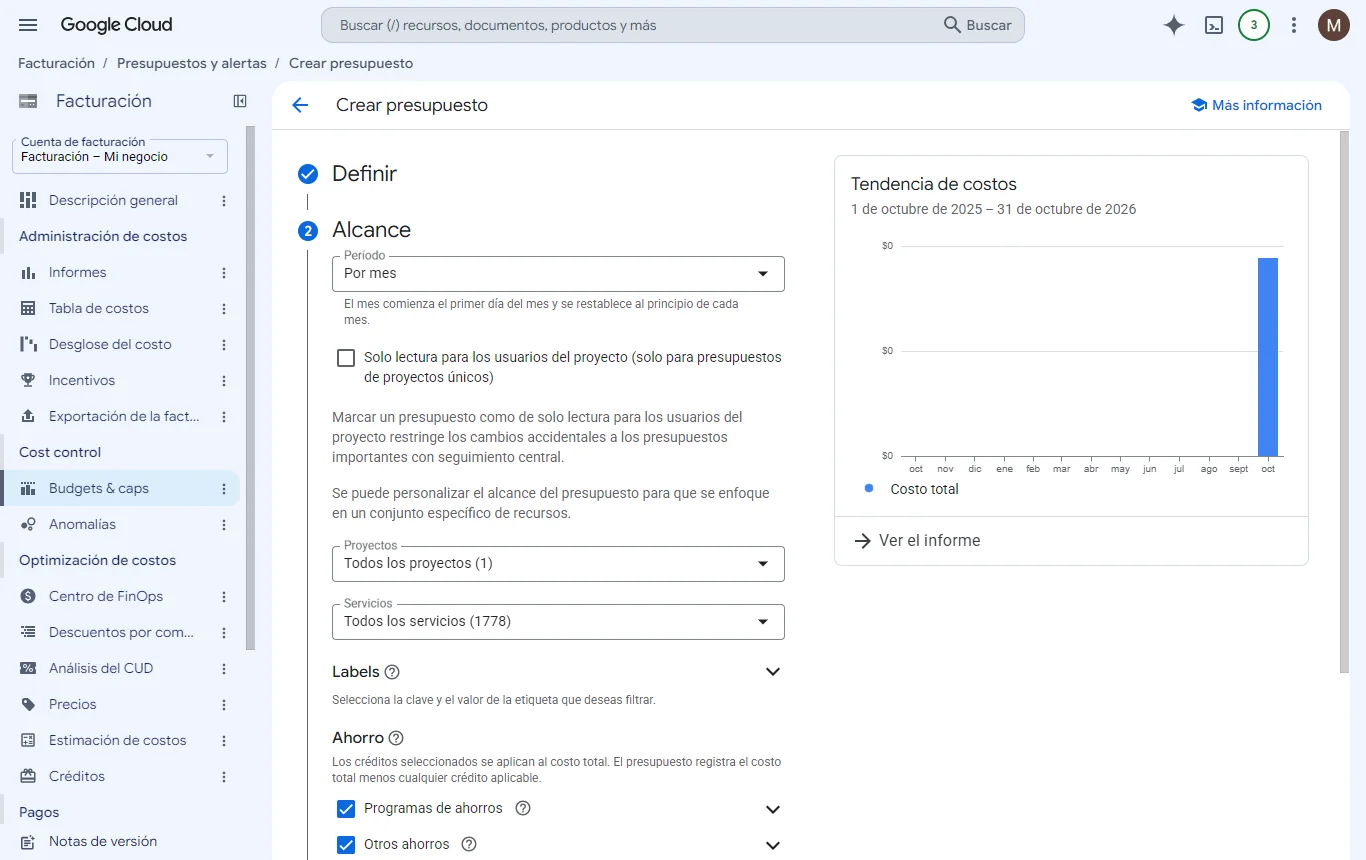This screenshot has height=860, width=1366.
Task: Click Presupuestos y alertas breadcrumb
Action: click(x=192, y=63)
